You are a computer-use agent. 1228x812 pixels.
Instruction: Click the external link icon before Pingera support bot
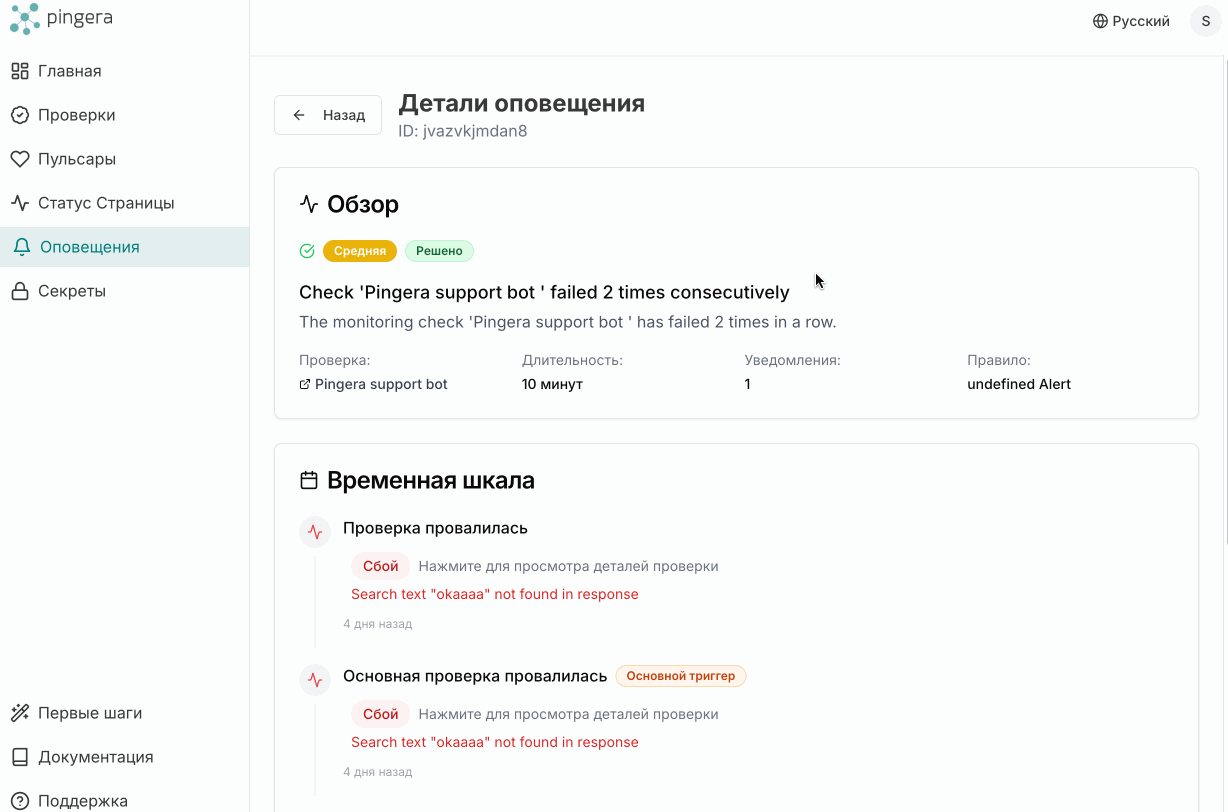click(304, 383)
